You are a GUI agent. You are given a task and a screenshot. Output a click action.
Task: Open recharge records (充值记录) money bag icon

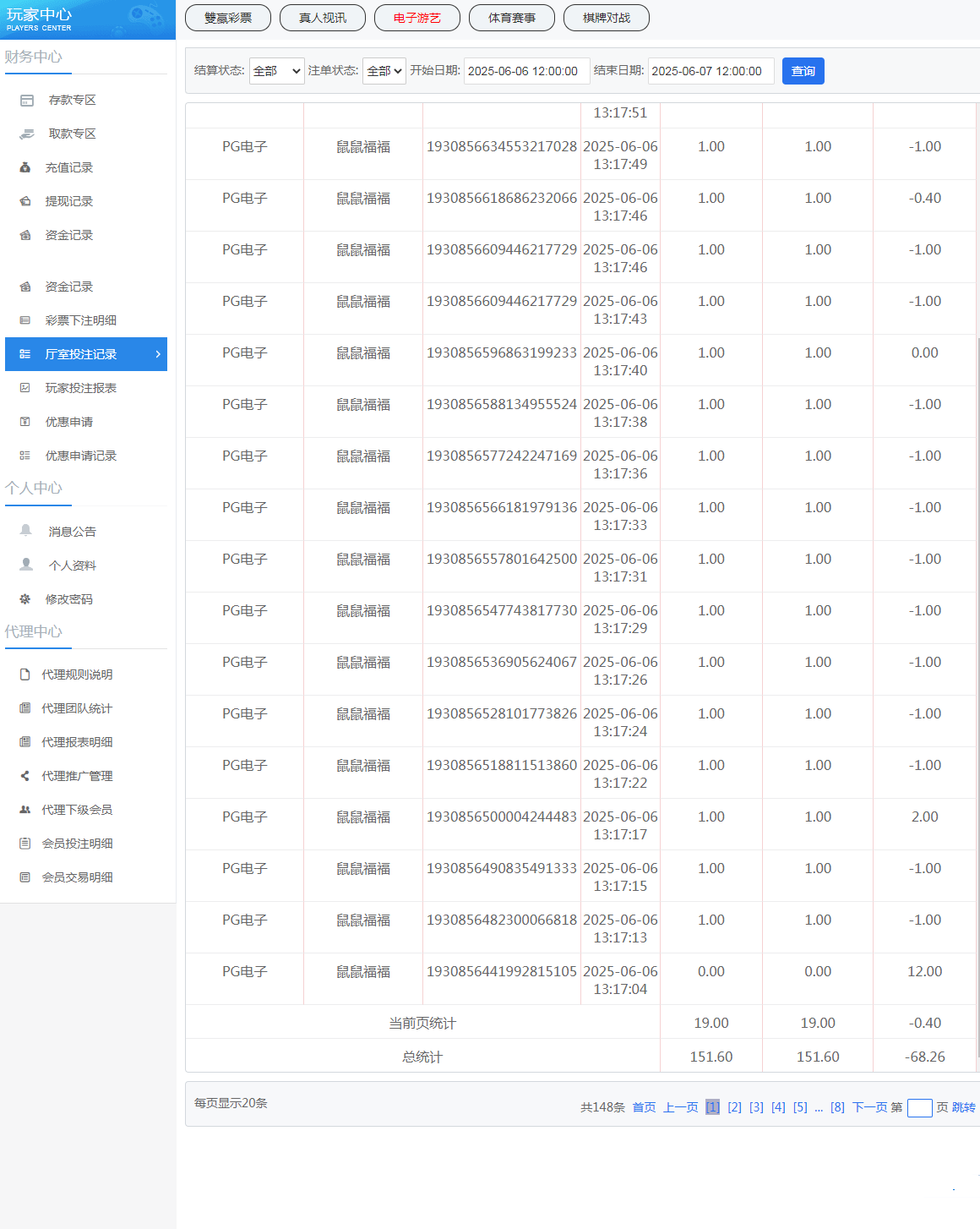[x=25, y=167]
